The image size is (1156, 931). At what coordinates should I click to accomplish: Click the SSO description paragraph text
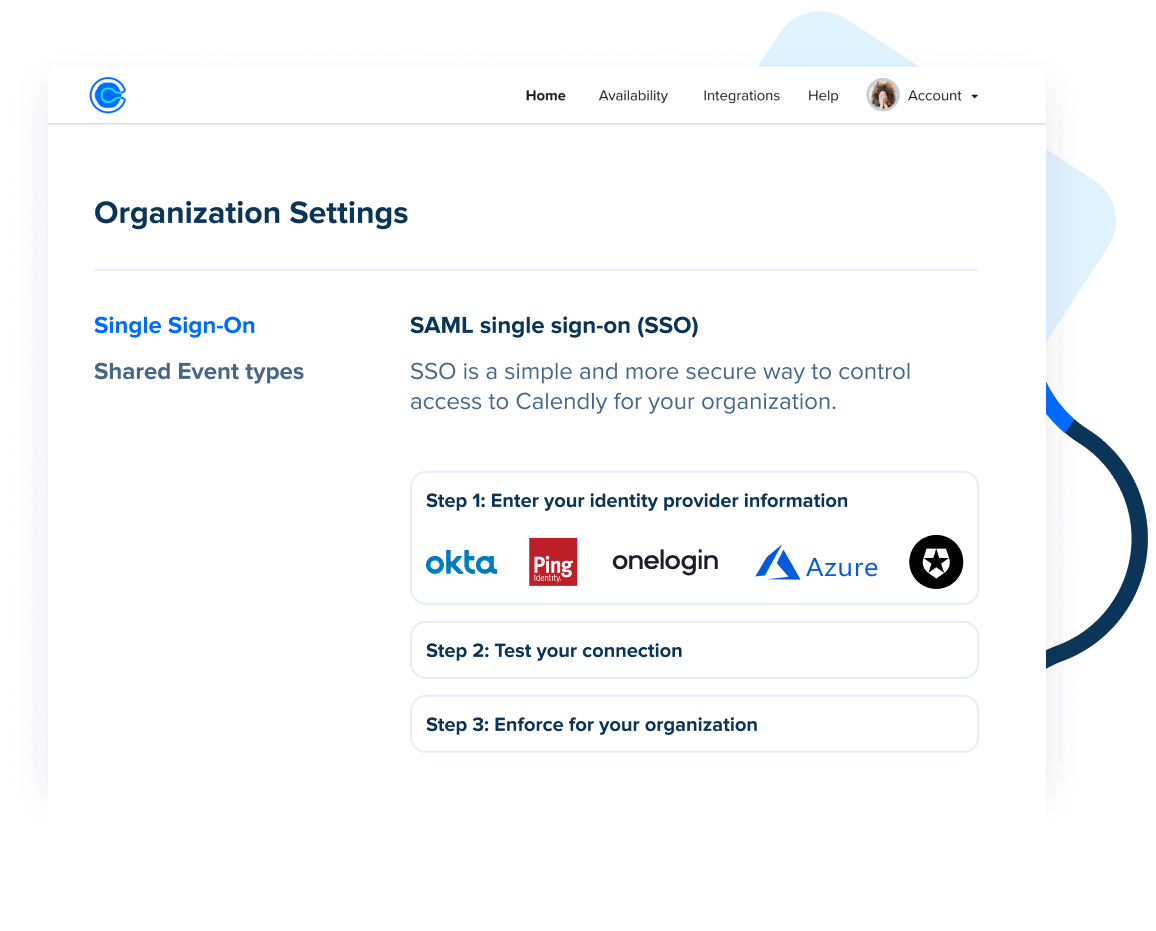pyautogui.click(x=661, y=386)
